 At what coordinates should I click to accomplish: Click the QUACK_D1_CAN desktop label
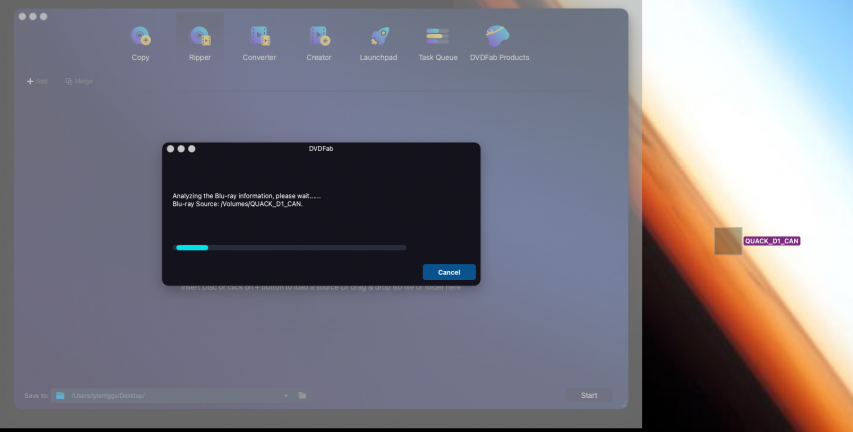(771, 241)
